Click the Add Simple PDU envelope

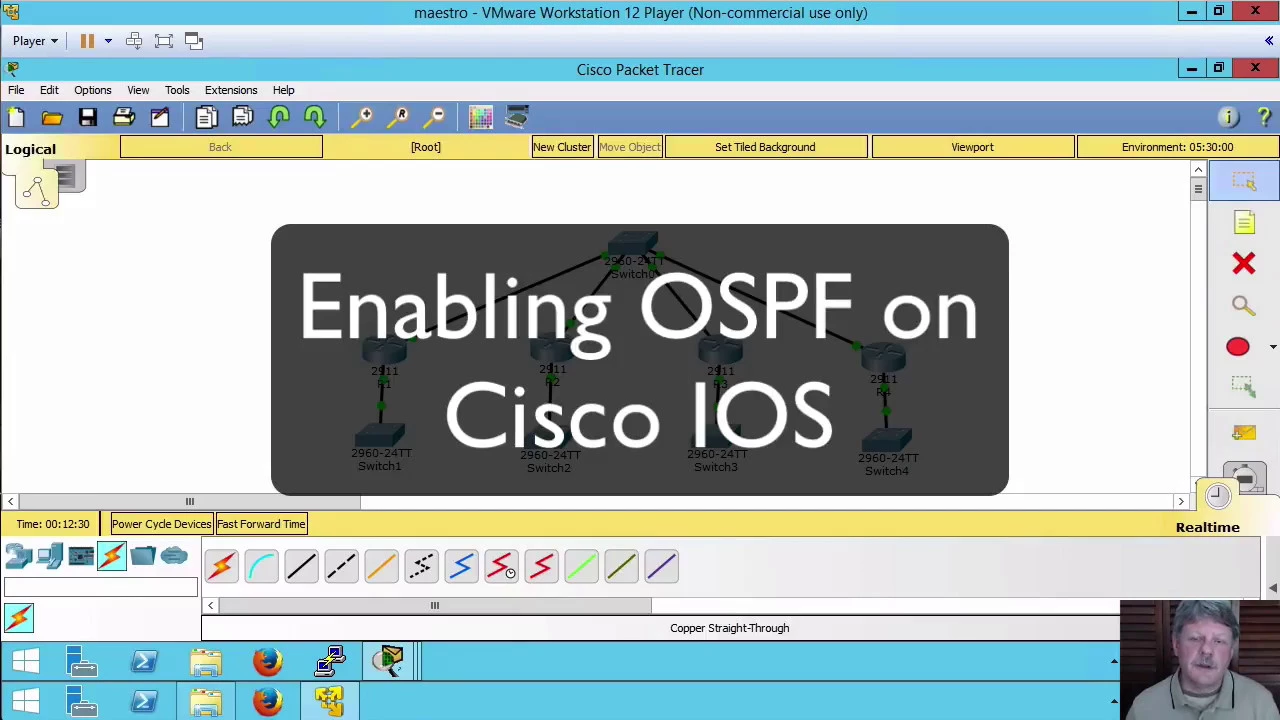click(x=1243, y=432)
